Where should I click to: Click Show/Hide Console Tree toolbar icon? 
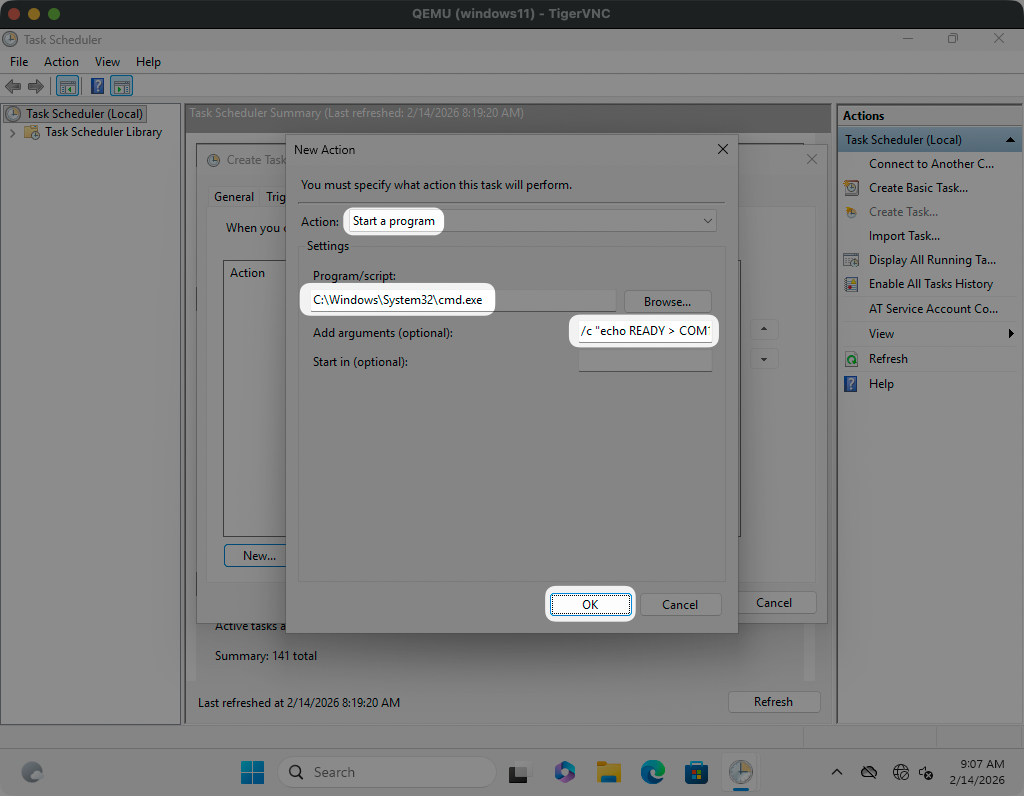click(68, 87)
